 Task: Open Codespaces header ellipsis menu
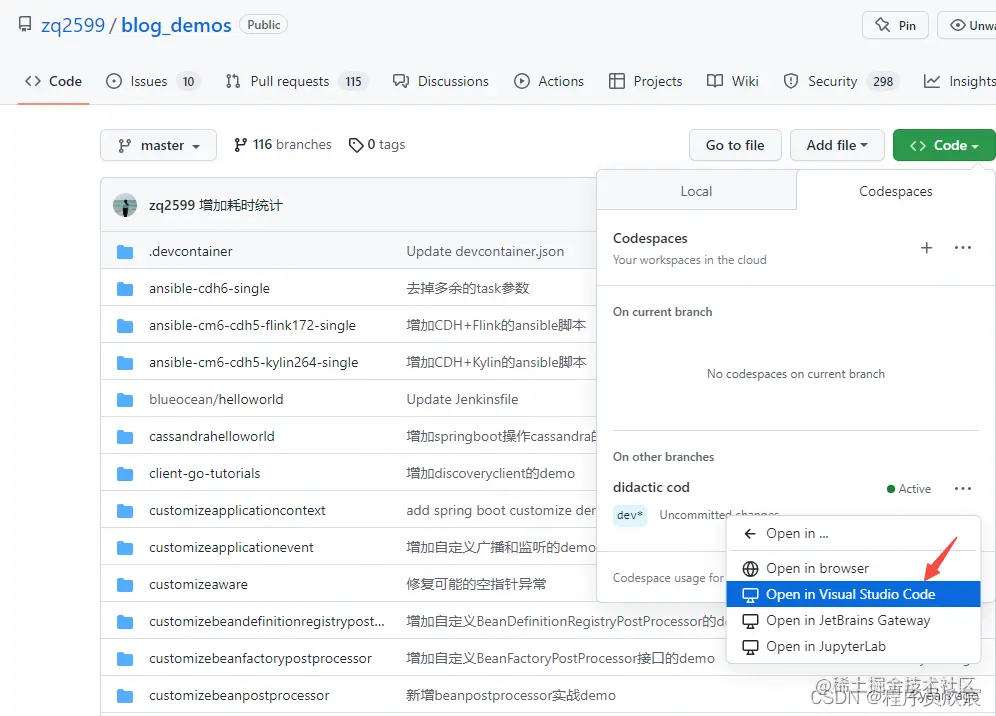point(963,248)
